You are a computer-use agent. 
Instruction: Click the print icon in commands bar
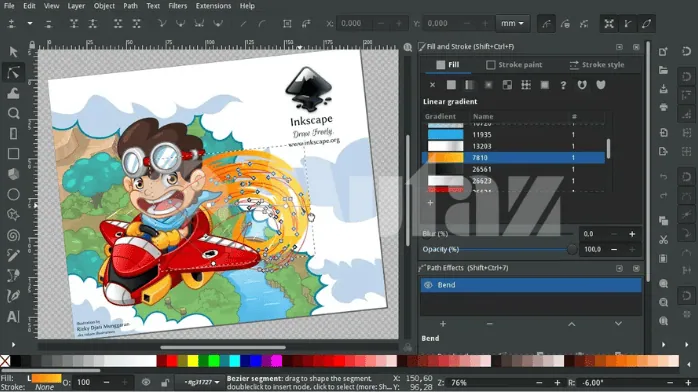(663, 107)
